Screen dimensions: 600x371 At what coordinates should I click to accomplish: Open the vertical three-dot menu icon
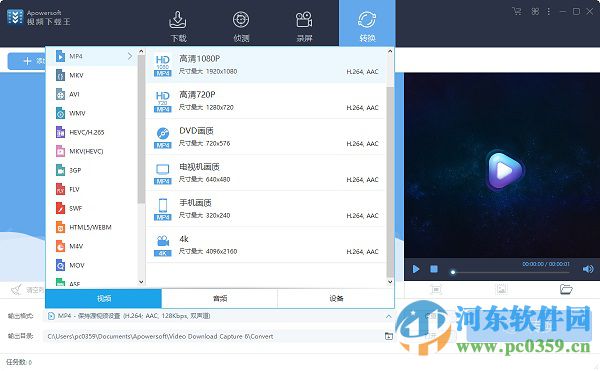[549, 11]
